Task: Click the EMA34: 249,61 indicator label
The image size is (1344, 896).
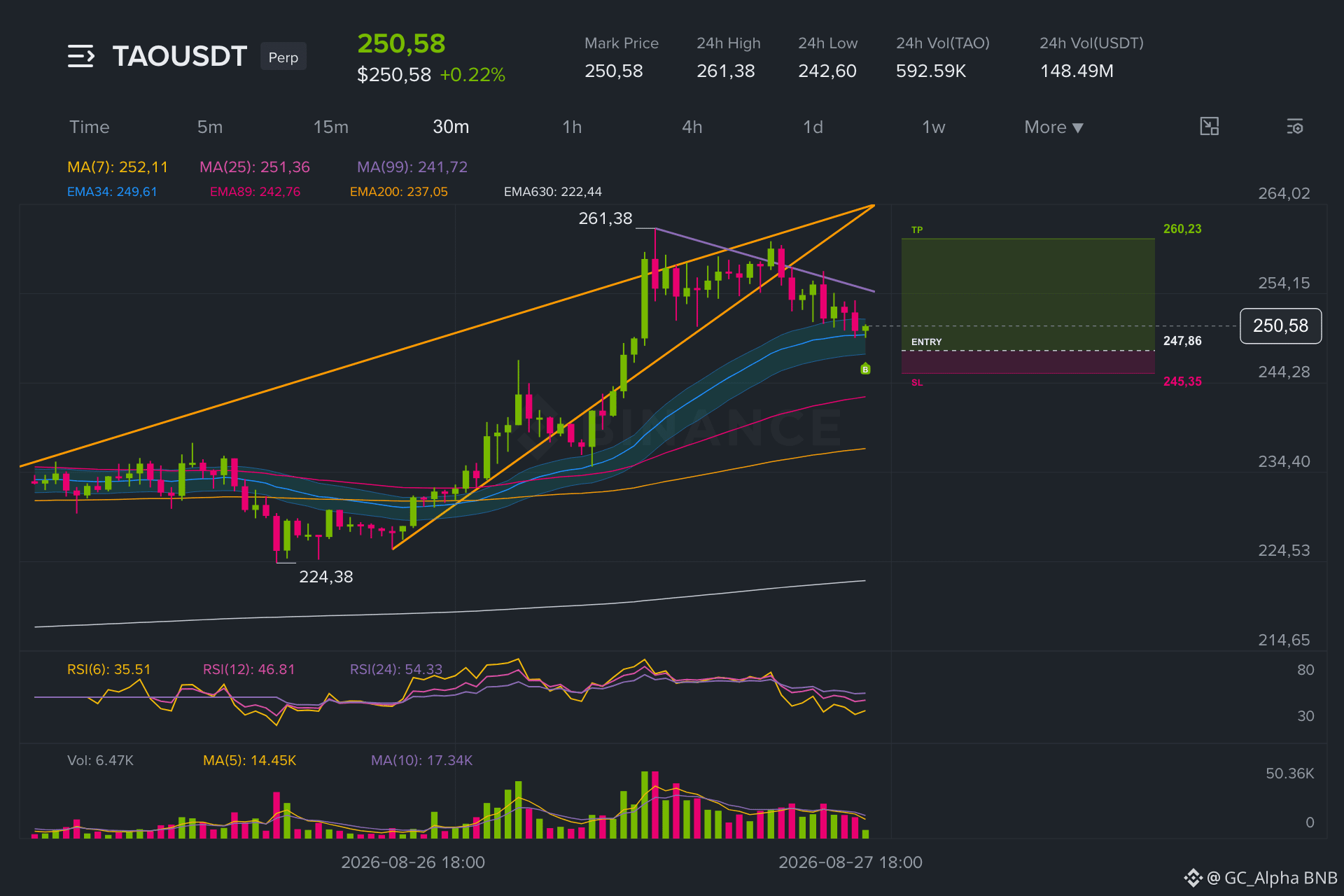Action: [x=112, y=192]
